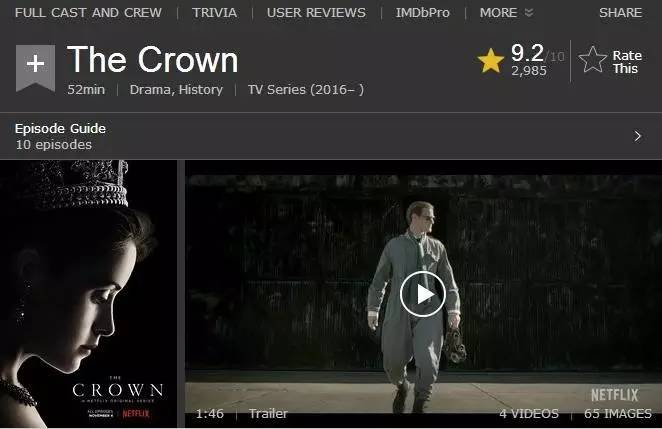662x429 pixels.
Task: Play the trailer video
Action: point(423,294)
